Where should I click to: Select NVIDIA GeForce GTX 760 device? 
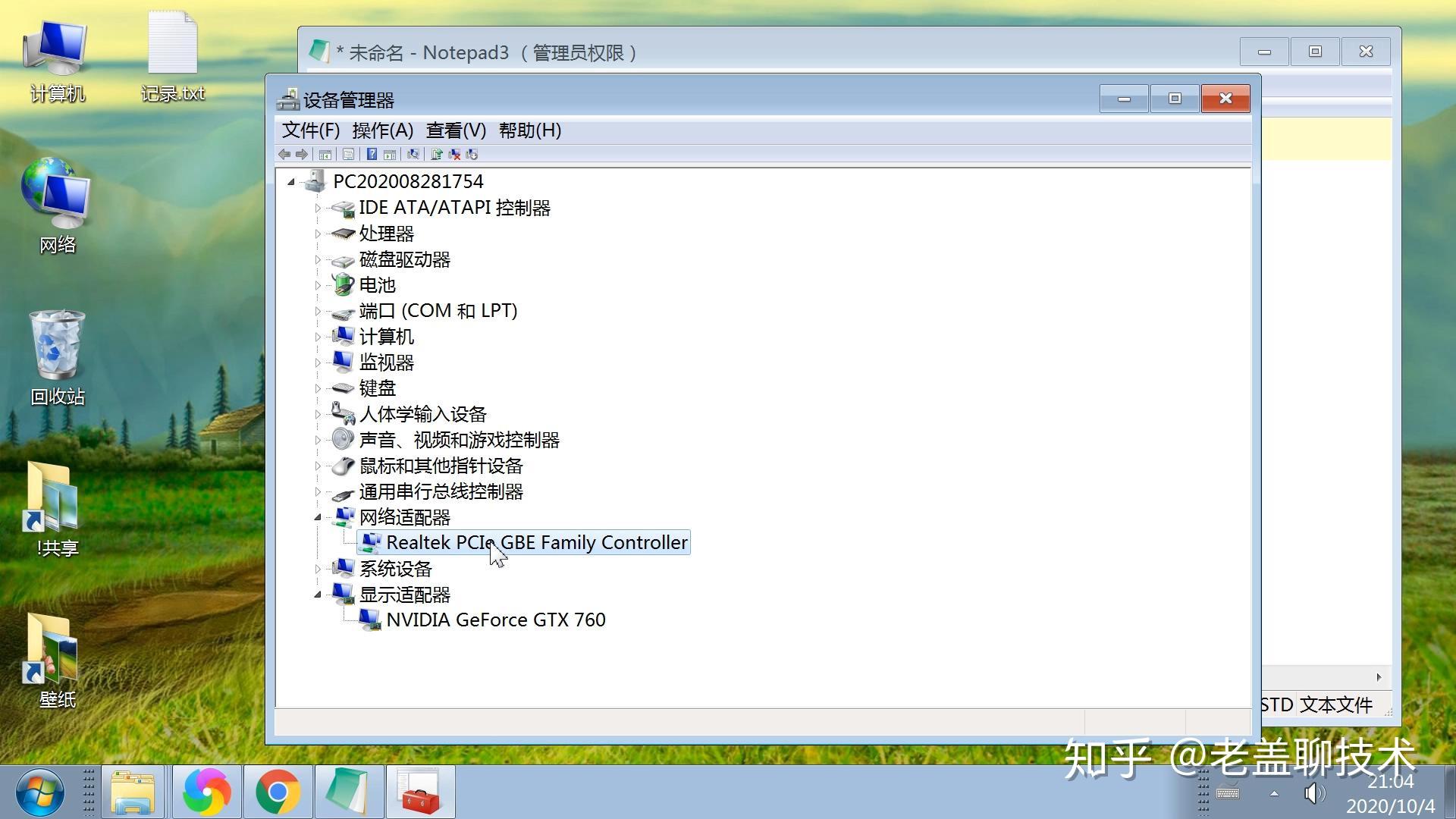coord(496,620)
